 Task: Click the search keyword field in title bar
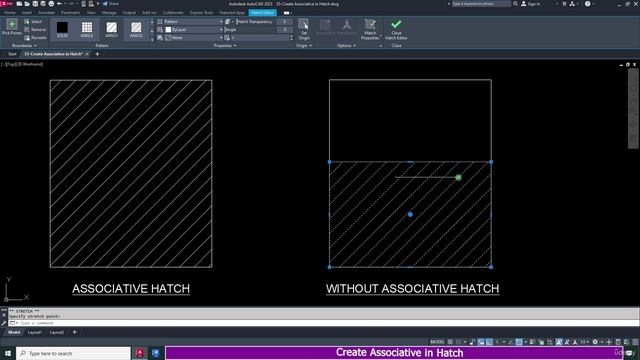pos(481,4)
